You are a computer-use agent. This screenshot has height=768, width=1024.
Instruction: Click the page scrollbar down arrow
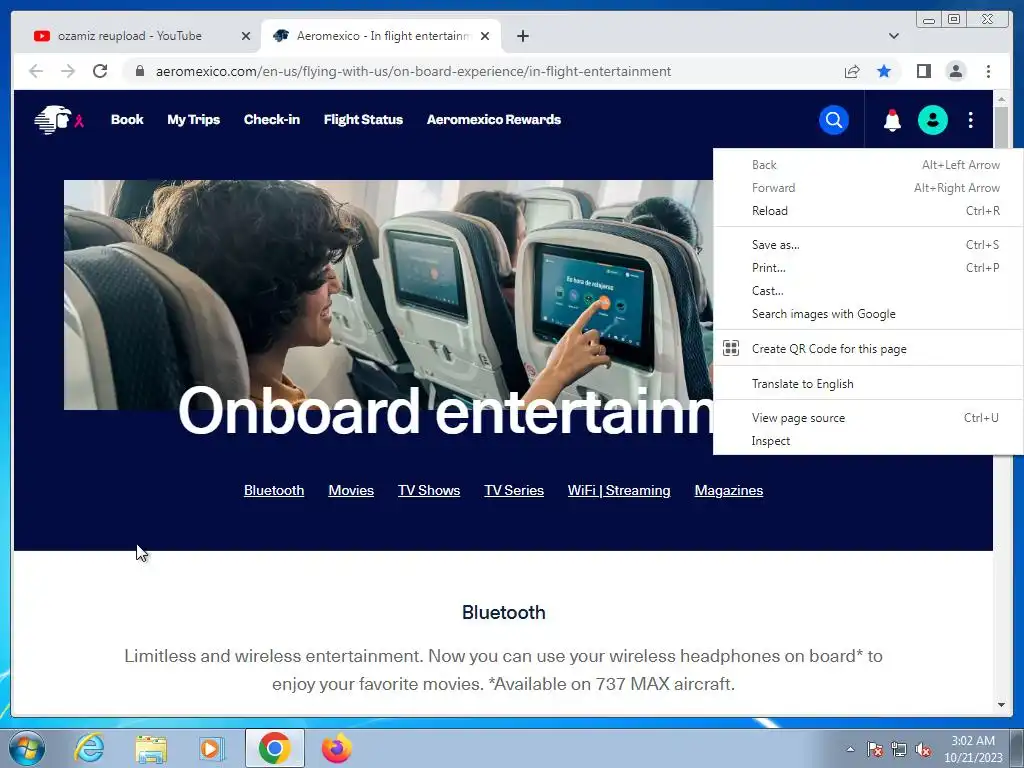coord(1001,705)
